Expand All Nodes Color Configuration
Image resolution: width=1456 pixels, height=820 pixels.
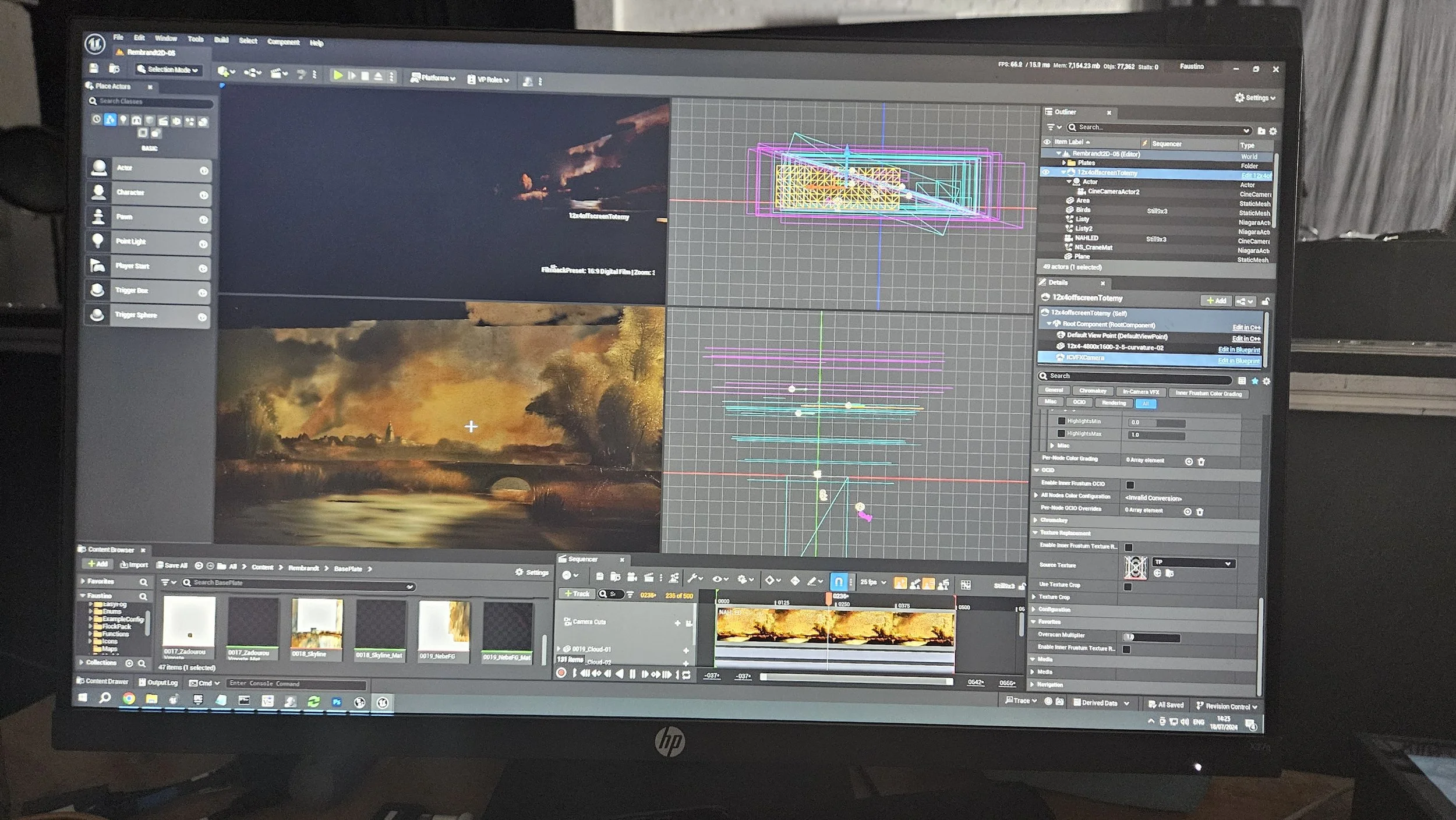1036,496
